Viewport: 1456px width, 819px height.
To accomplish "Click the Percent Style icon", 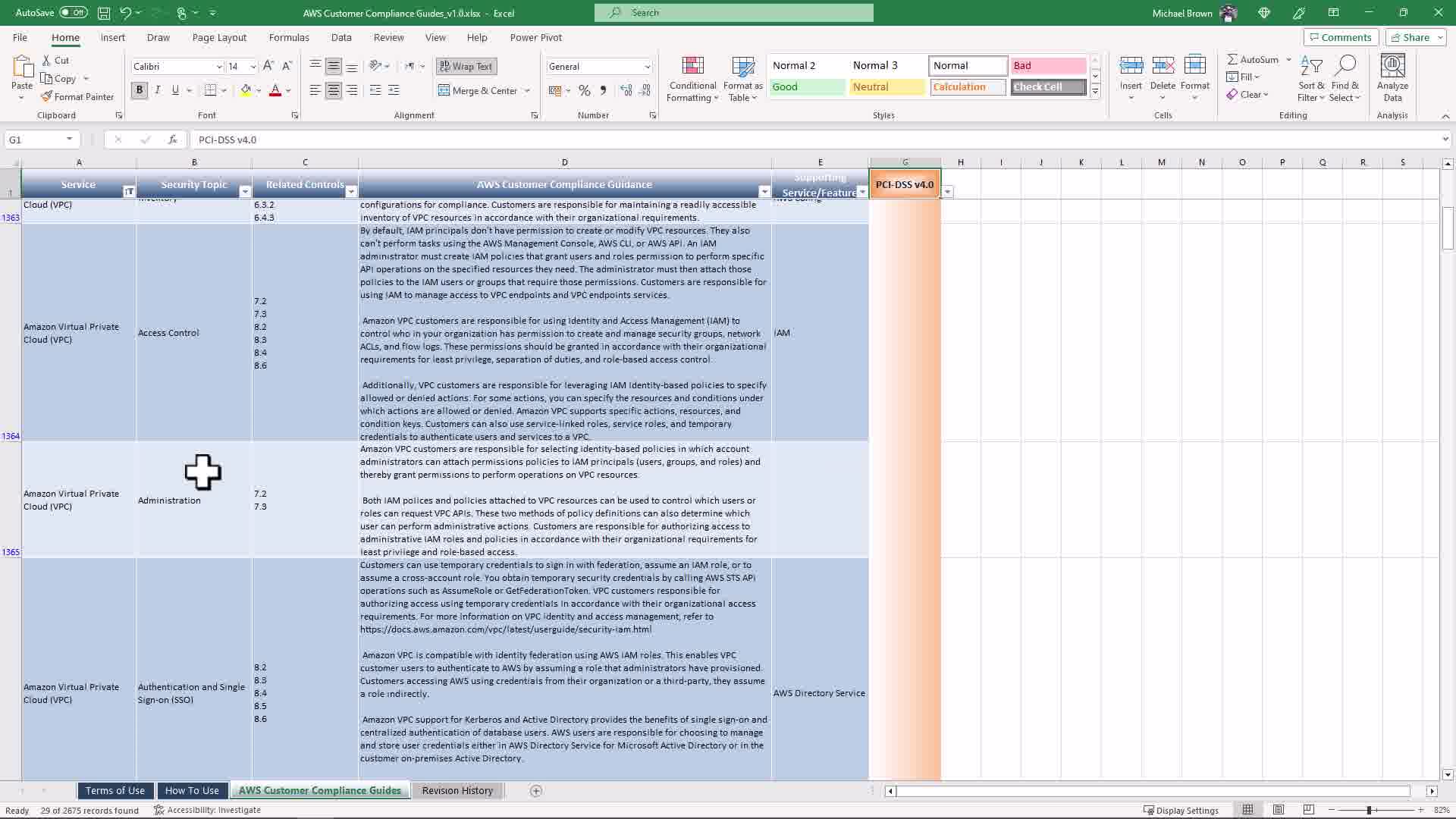I will pos(584,90).
